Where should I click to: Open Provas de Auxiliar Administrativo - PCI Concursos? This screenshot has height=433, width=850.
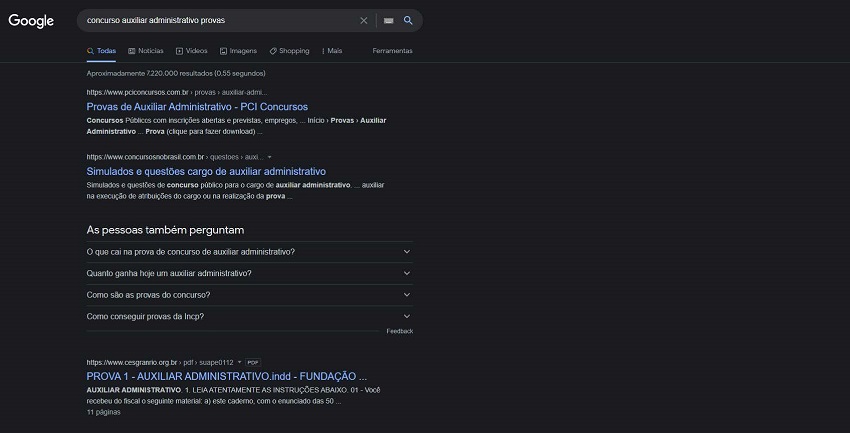pos(197,106)
